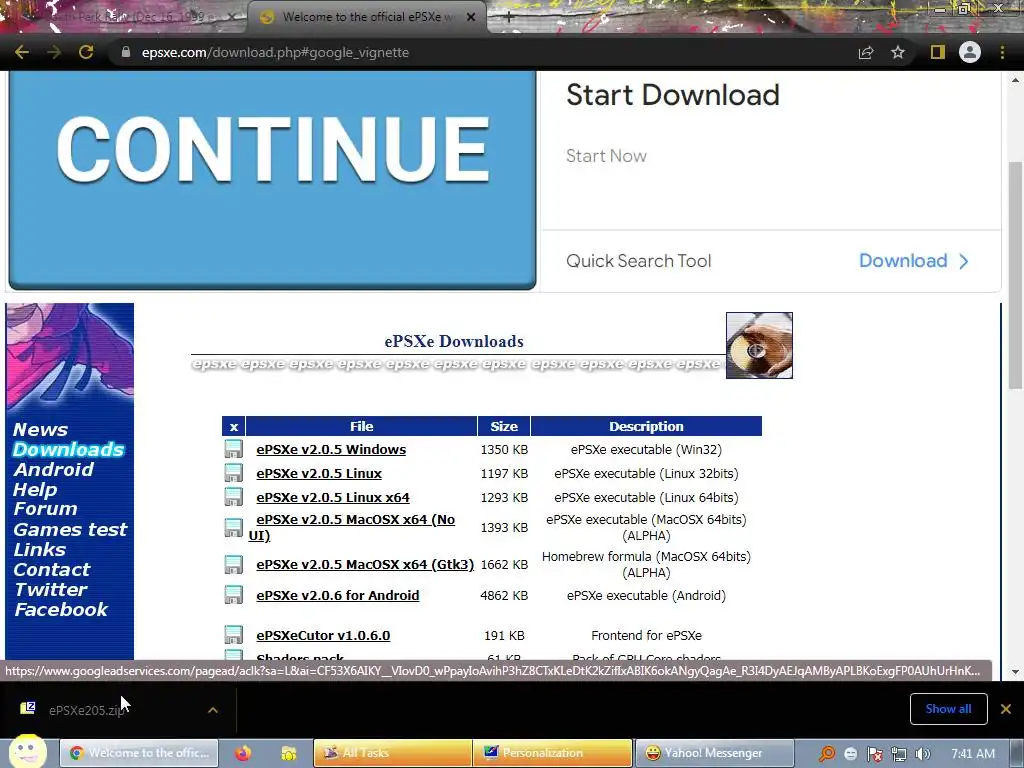Click the Quick Search Tool Download link

coord(914,261)
